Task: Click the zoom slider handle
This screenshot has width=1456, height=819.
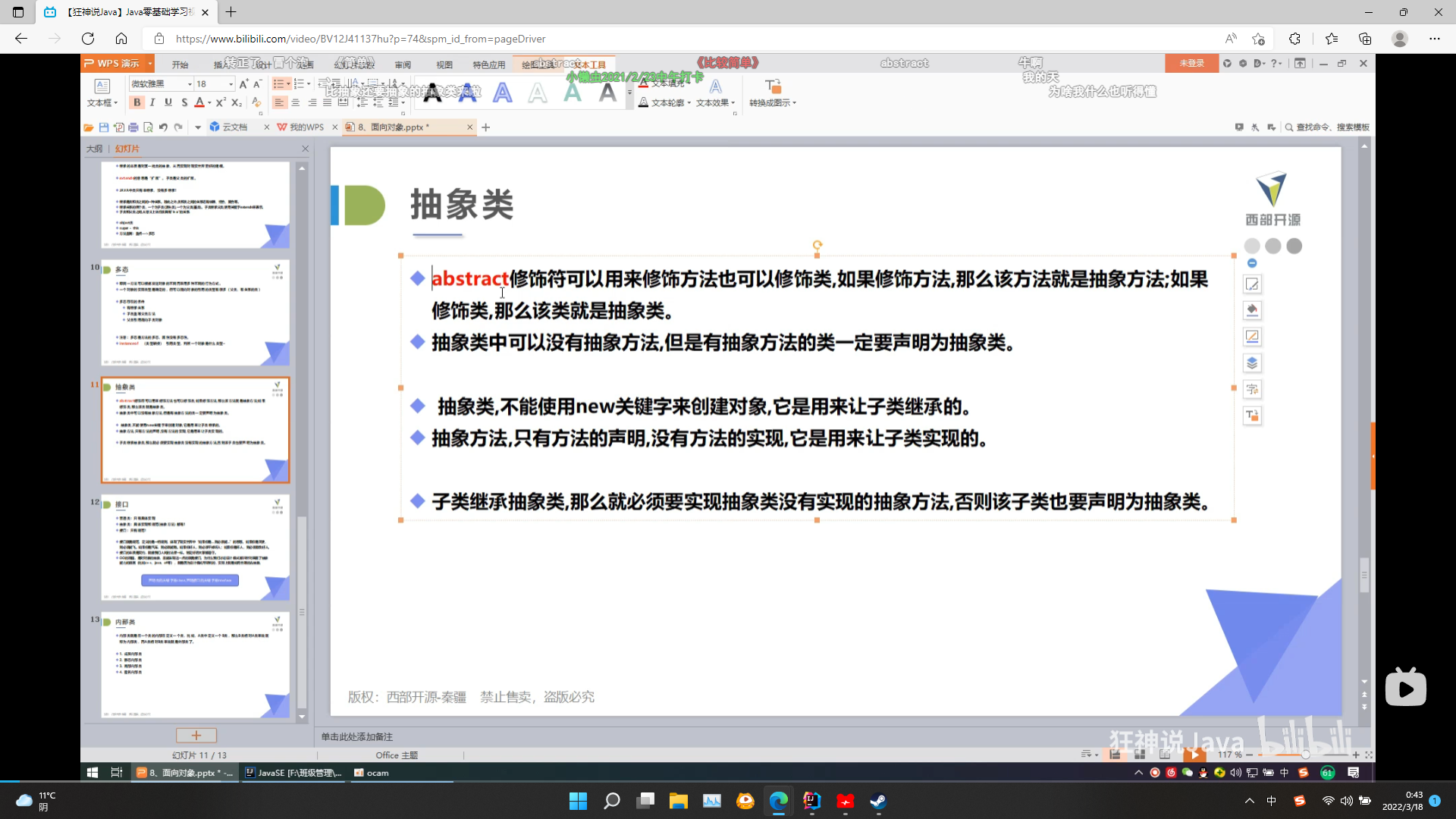Action: 1305,755
